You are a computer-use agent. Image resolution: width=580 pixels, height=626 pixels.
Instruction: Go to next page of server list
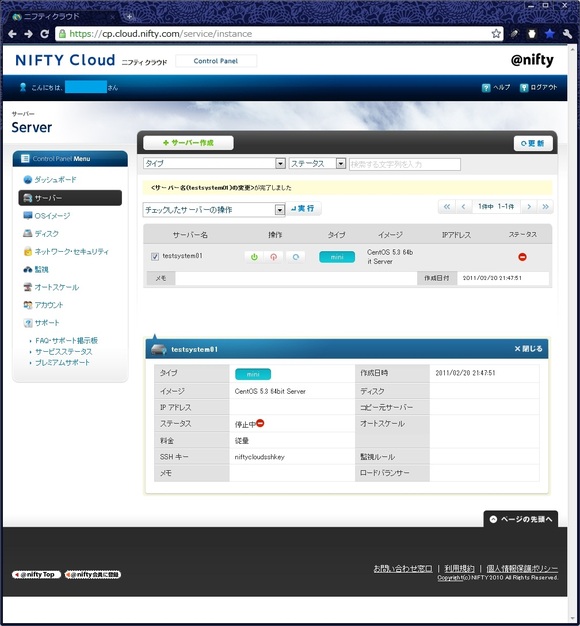(529, 206)
